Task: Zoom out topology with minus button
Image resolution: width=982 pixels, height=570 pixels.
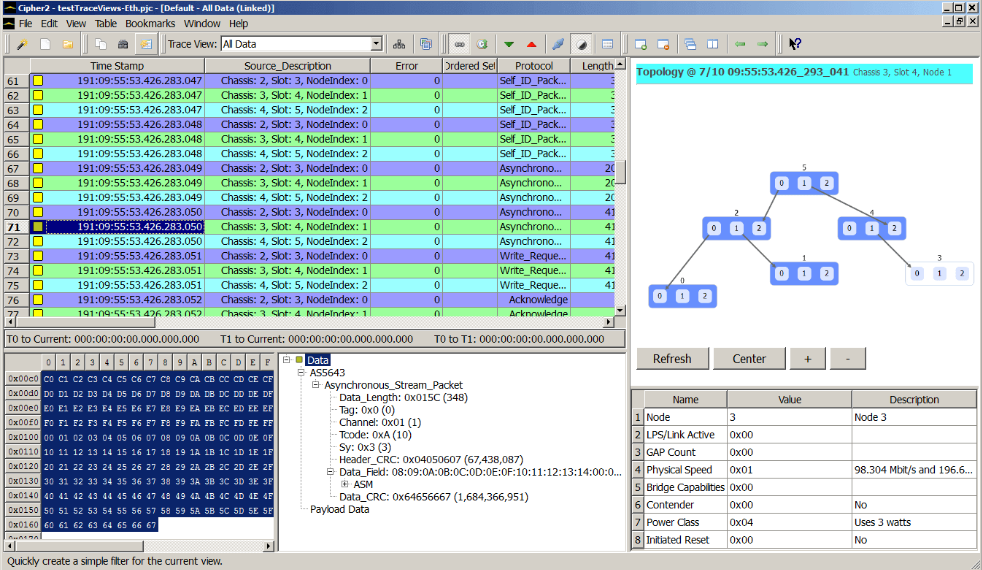Action: coord(848,359)
